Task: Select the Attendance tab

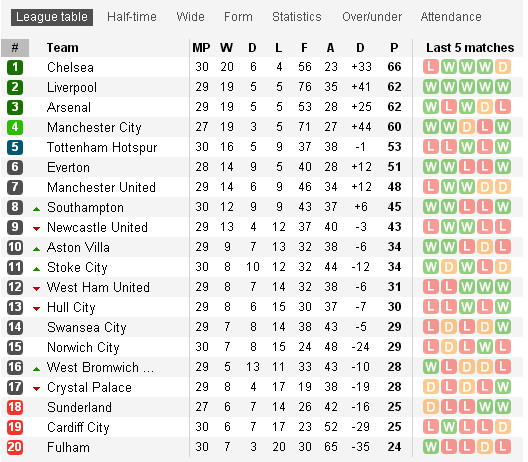Action: (451, 17)
